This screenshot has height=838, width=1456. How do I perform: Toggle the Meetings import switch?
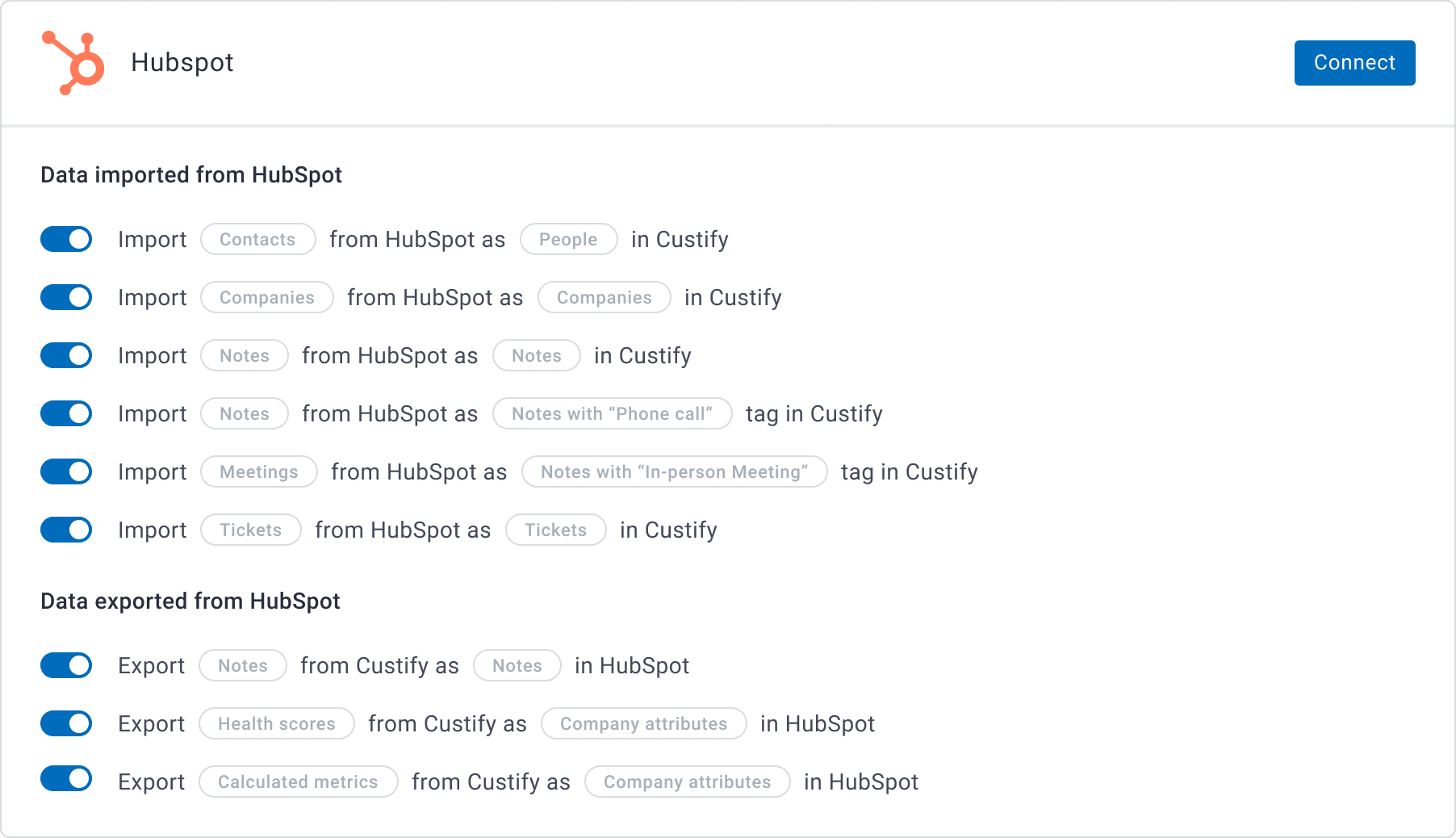(66, 471)
